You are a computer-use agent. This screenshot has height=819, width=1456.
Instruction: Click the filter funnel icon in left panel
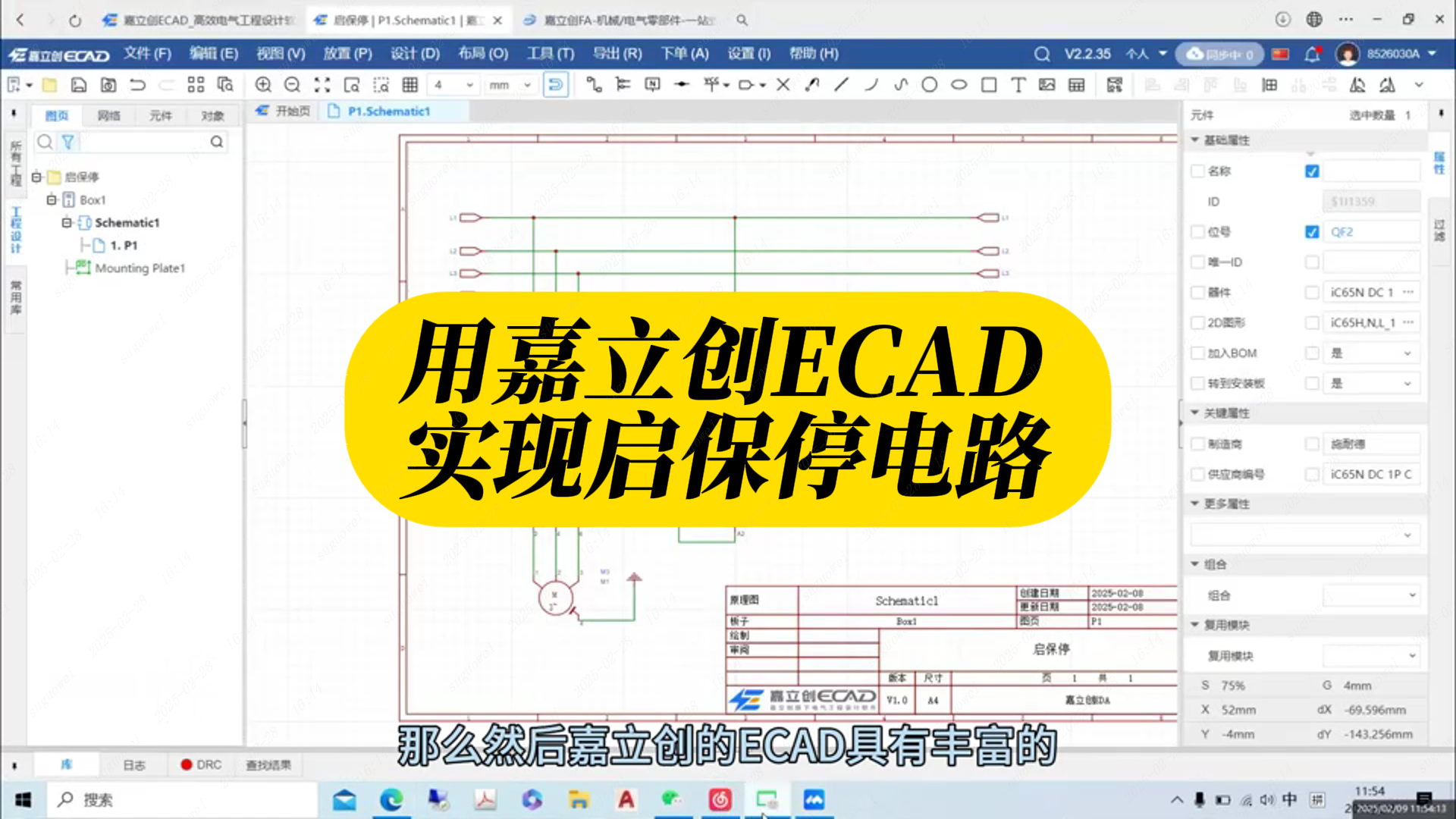pos(68,142)
